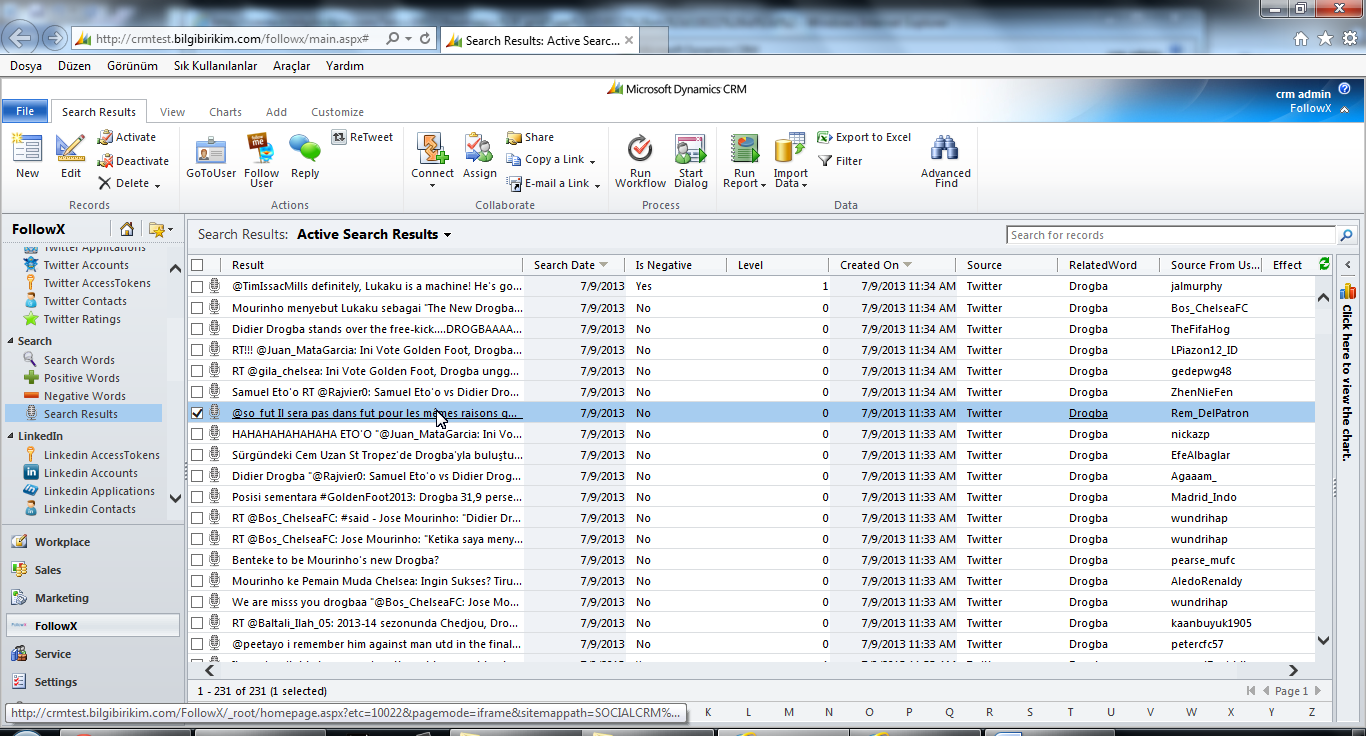
Task: Click the browser back arrow button
Action: tap(22, 38)
